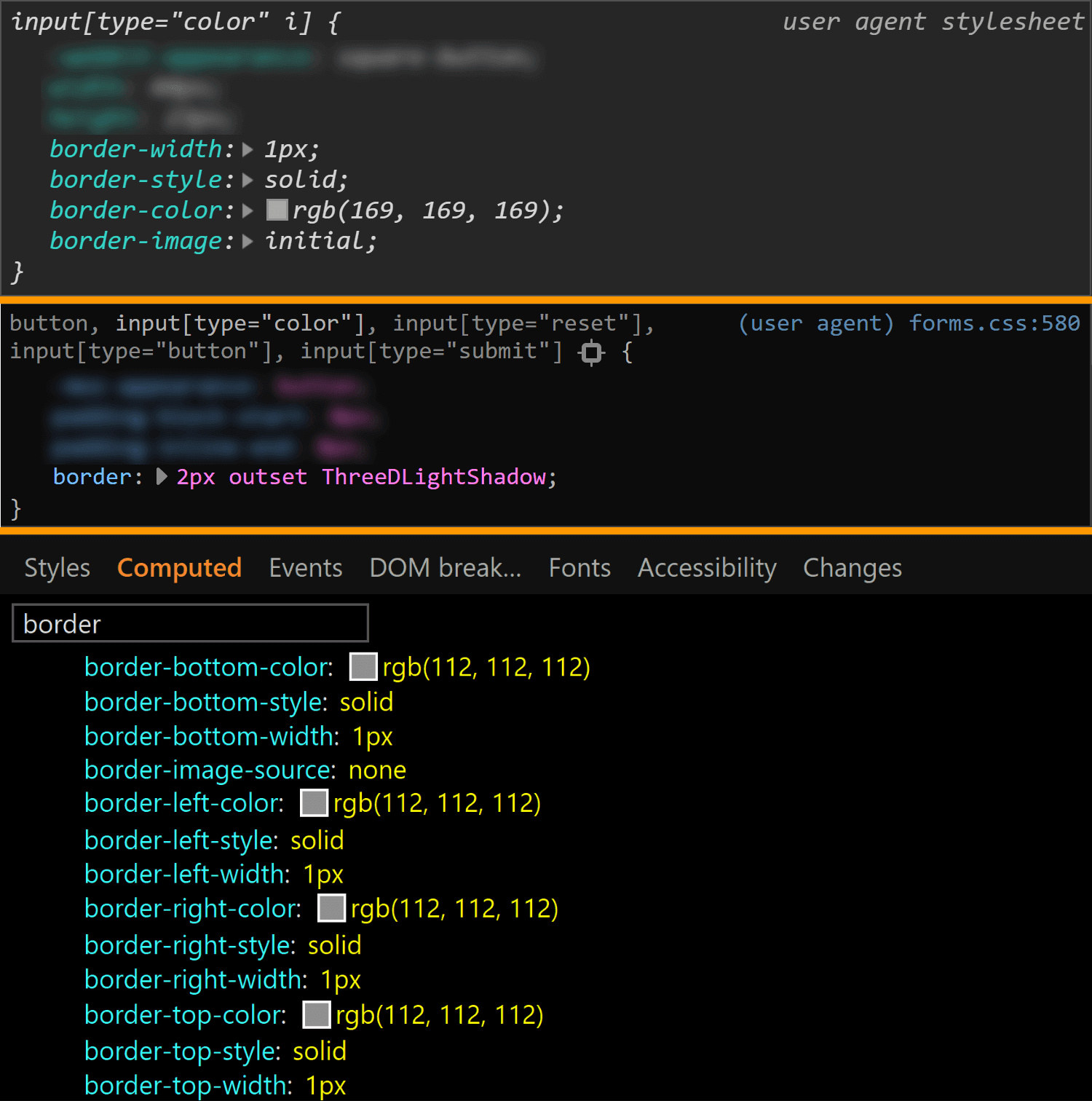Click the border property name in Firefox rule
Viewport: 1092px width, 1101px height.
pos(92,477)
